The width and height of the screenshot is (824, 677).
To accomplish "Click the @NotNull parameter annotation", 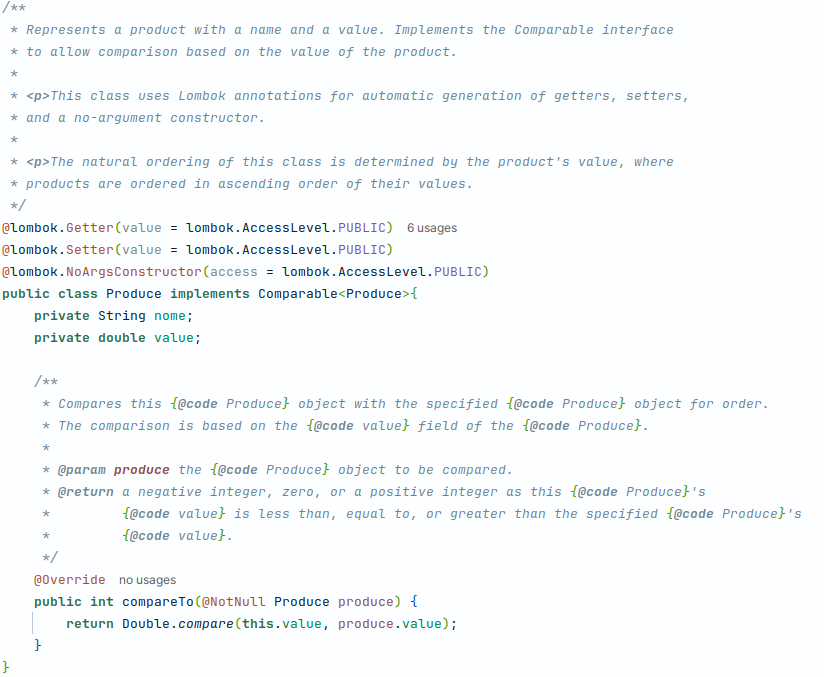I will pos(234,602).
